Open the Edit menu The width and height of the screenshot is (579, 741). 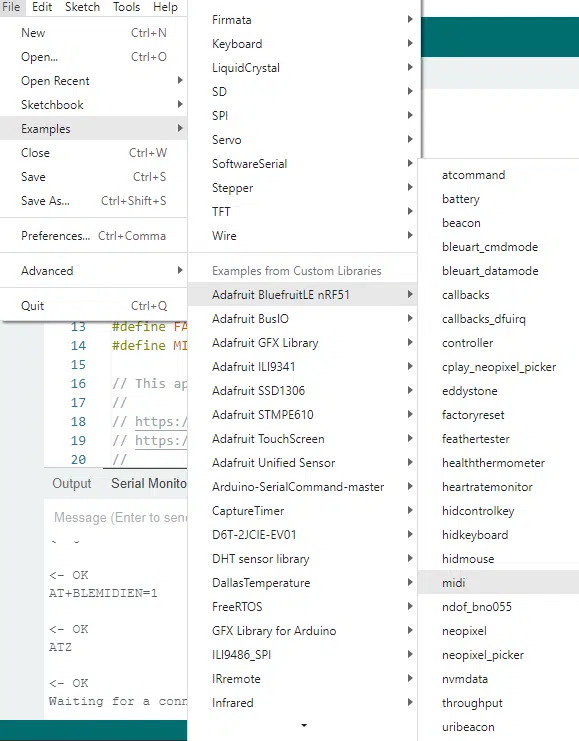click(x=42, y=7)
